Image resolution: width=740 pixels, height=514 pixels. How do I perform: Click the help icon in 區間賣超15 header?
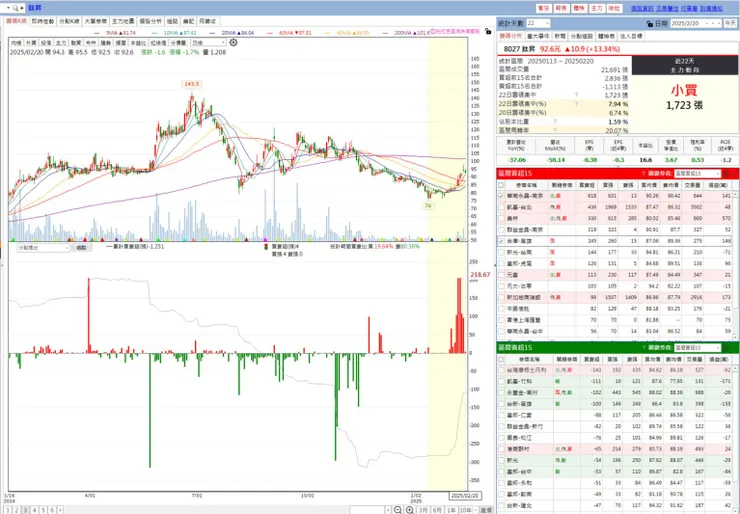[643, 348]
